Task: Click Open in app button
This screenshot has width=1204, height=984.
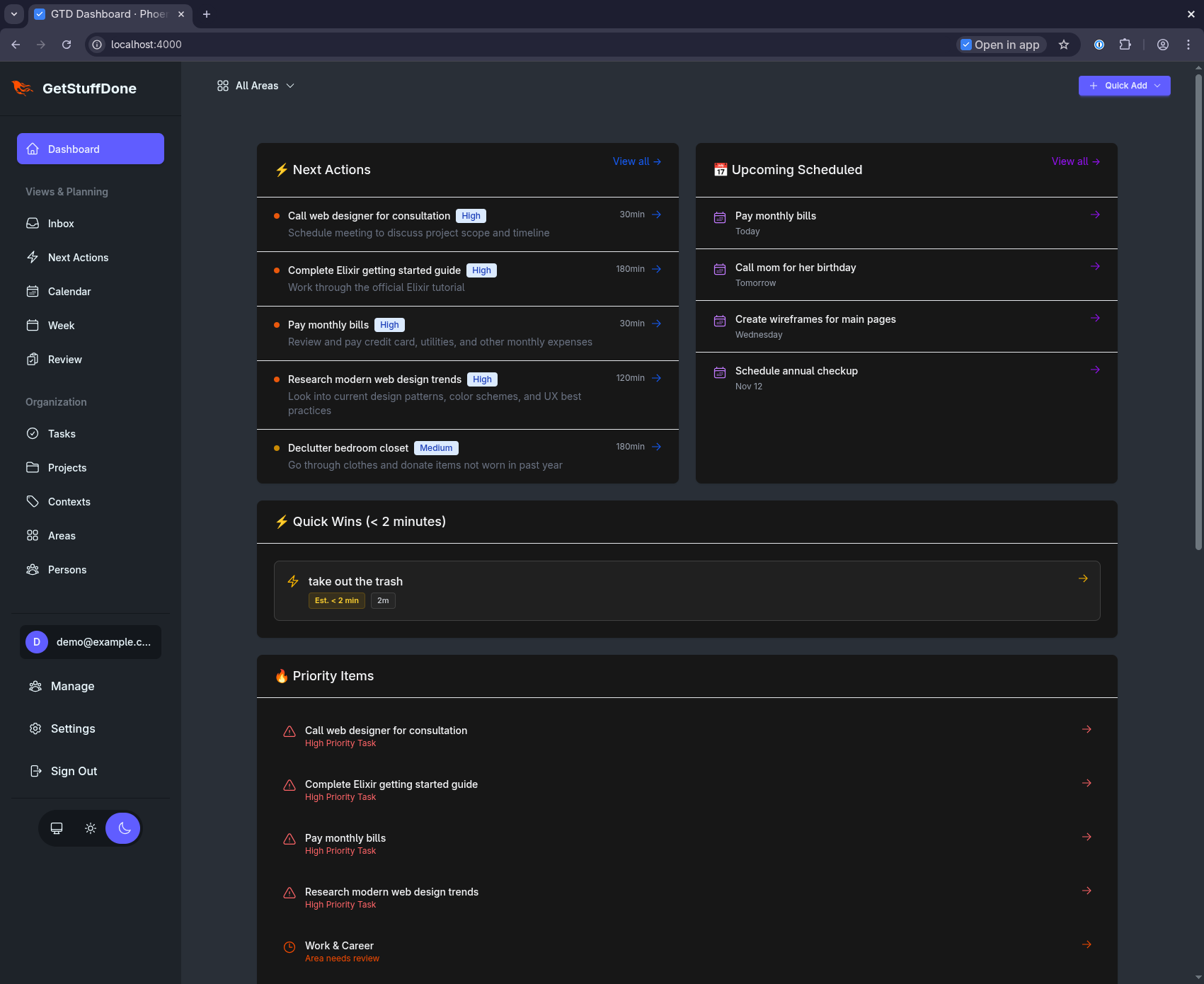Action: pyautogui.click(x=1001, y=45)
